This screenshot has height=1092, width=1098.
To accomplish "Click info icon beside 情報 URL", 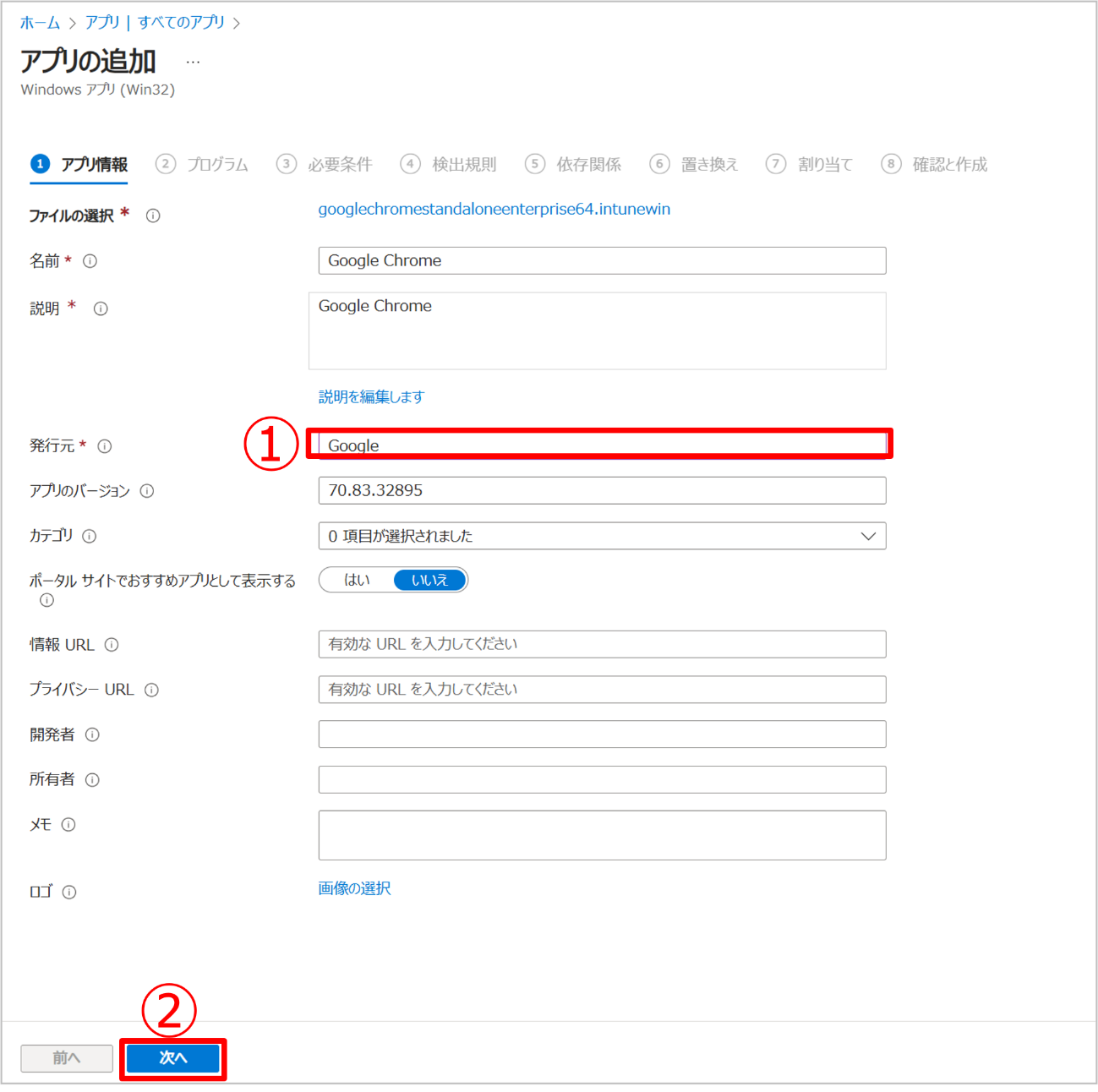I will coord(112,645).
